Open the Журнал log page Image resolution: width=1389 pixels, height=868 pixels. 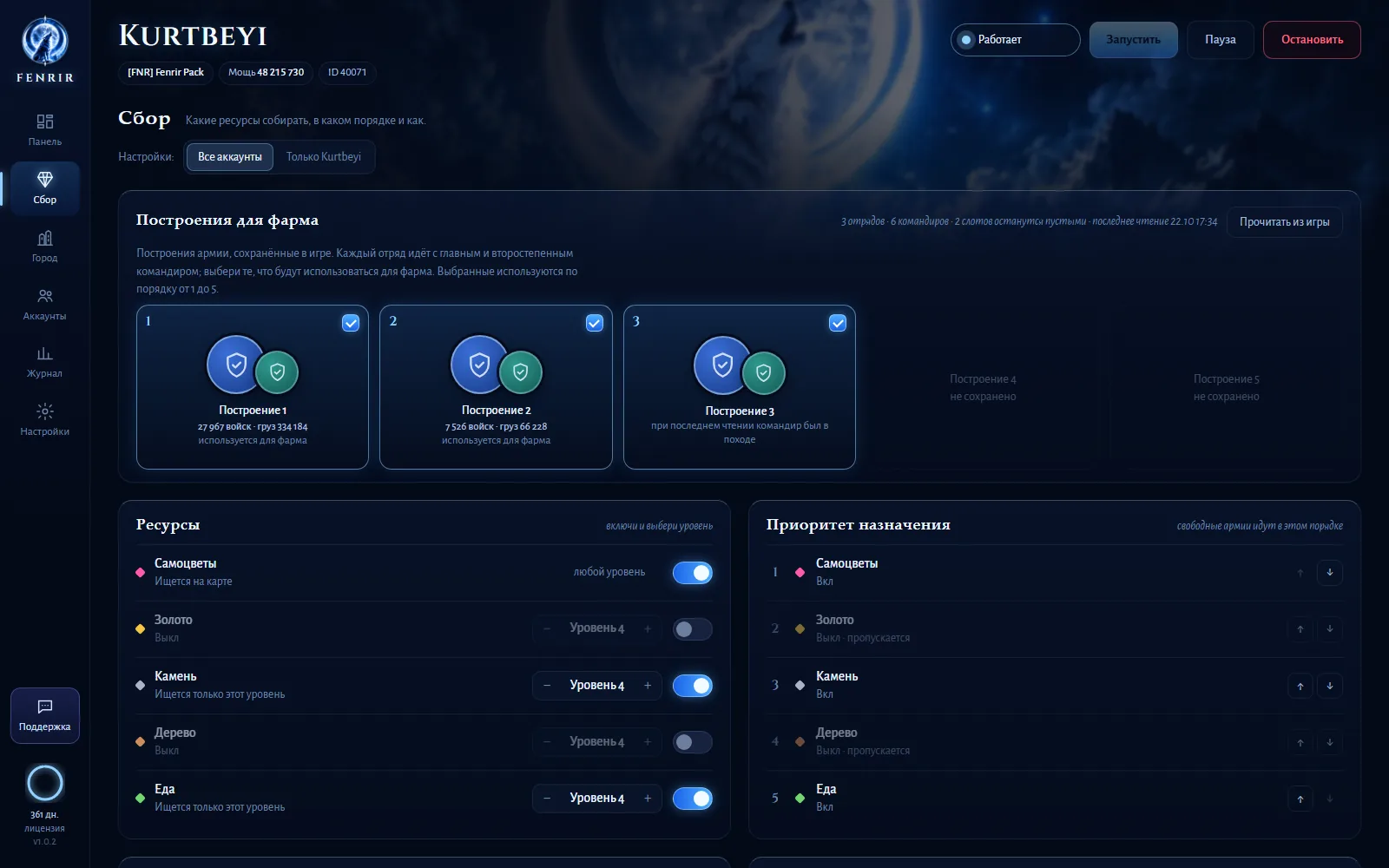pyautogui.click(x=45, y=361)
